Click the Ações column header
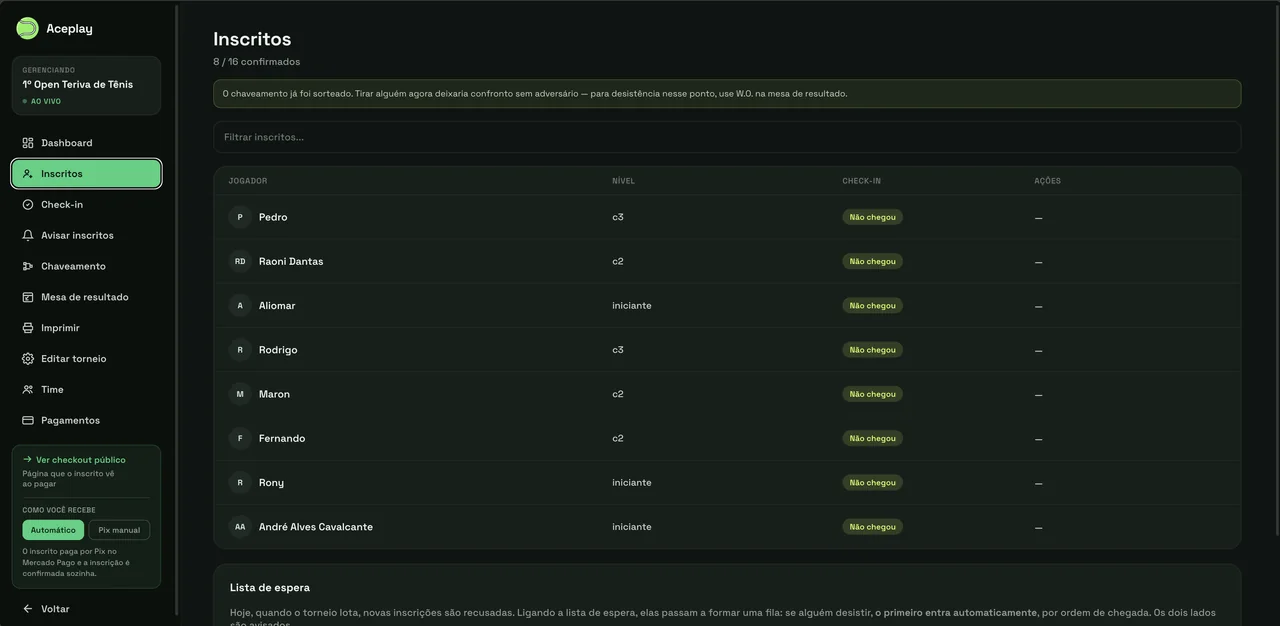 [1047, 181]
